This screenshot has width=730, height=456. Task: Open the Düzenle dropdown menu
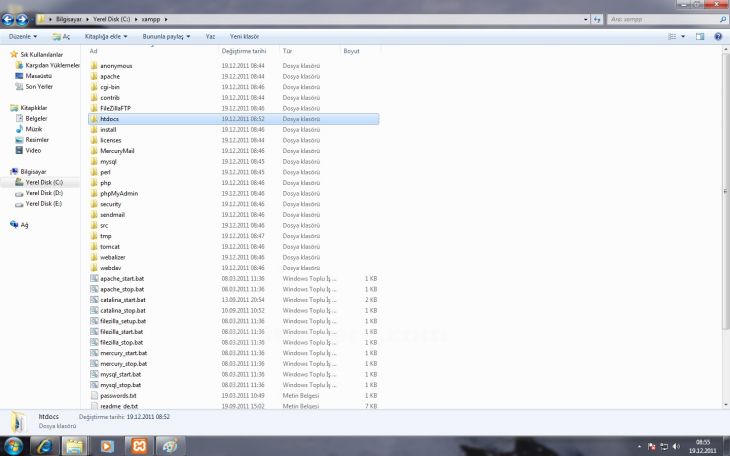coord(24,36)
